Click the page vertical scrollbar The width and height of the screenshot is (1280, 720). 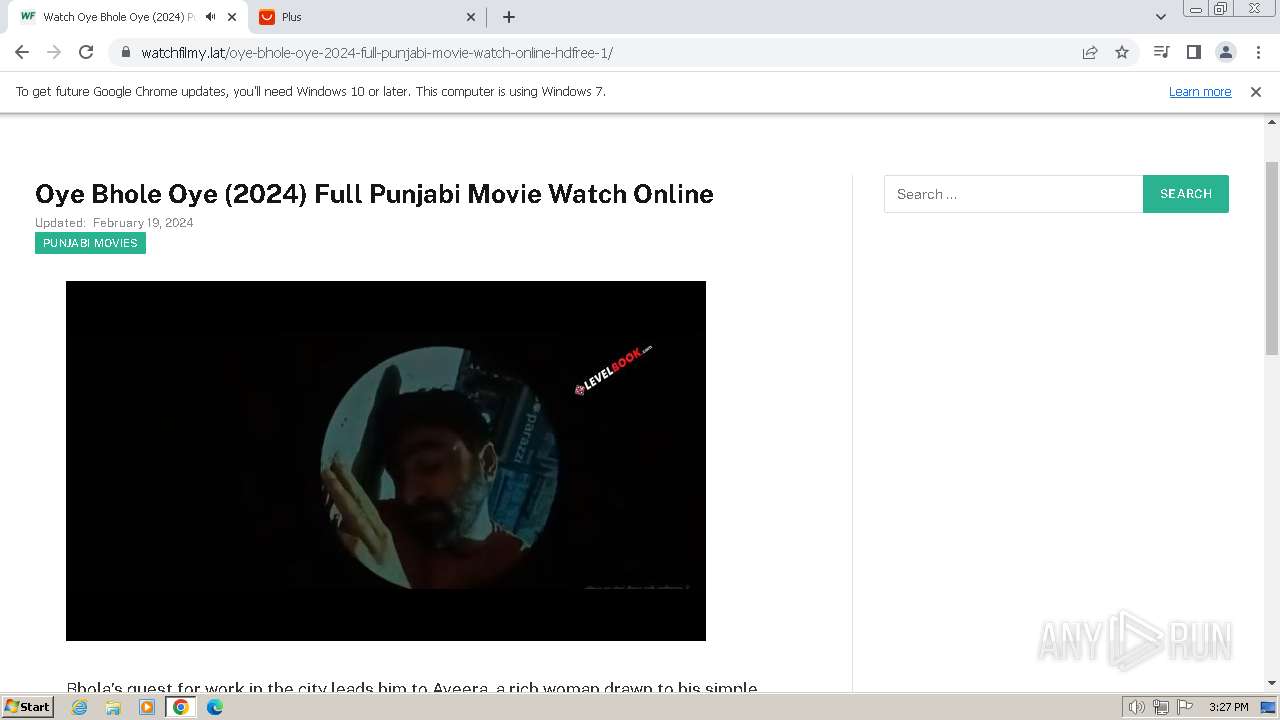(x=1272, y=258)
